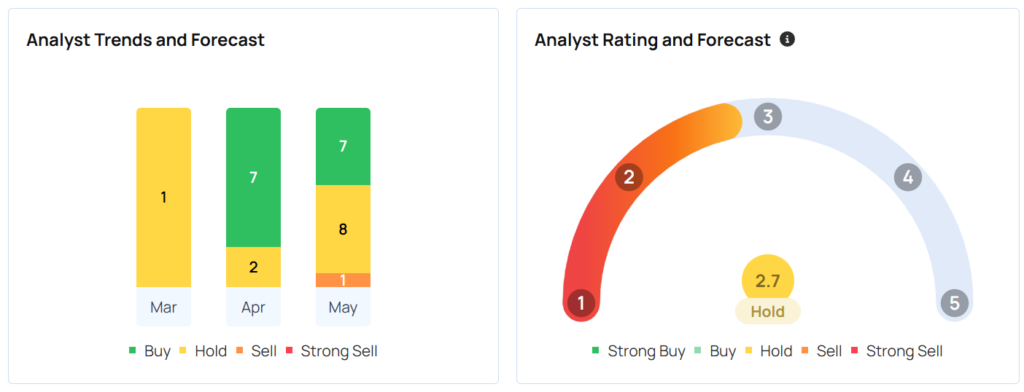Screen dimensions: 1024x392
Task: Click gauge marker number 5
Action: [x=954, y=303]
